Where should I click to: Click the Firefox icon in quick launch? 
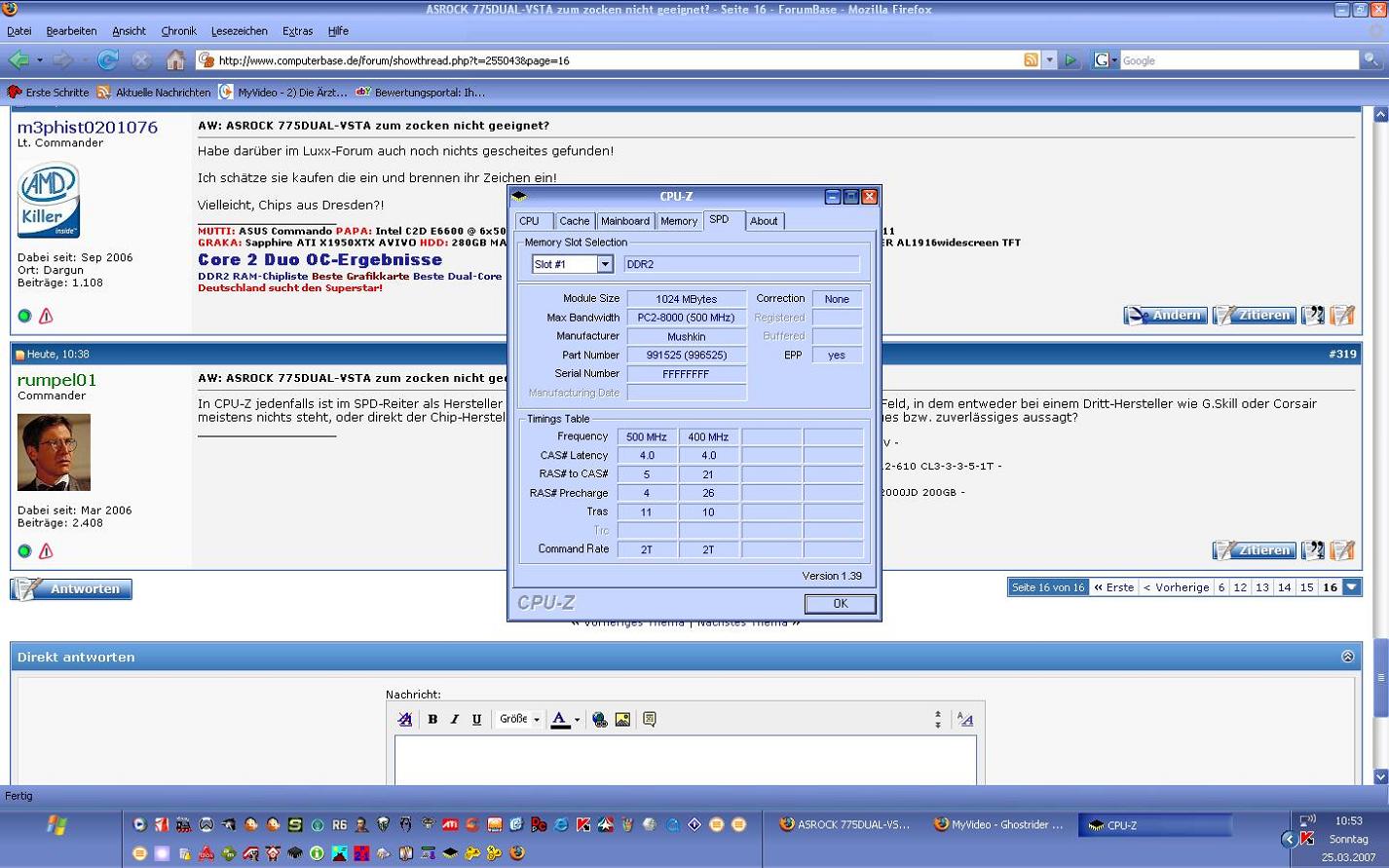(x=517, y=853)
